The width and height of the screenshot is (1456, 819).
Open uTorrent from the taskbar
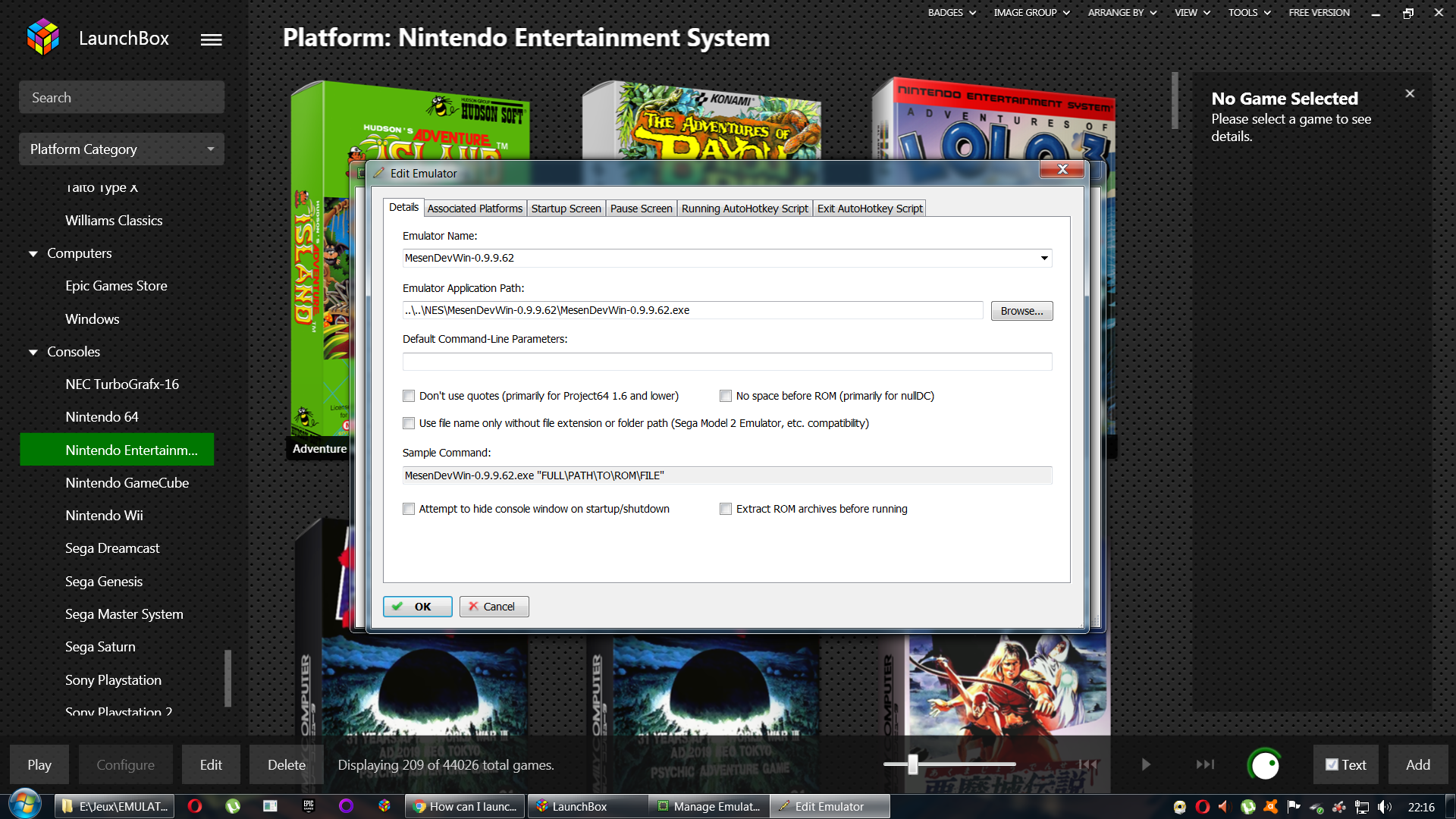pos(233,806)
